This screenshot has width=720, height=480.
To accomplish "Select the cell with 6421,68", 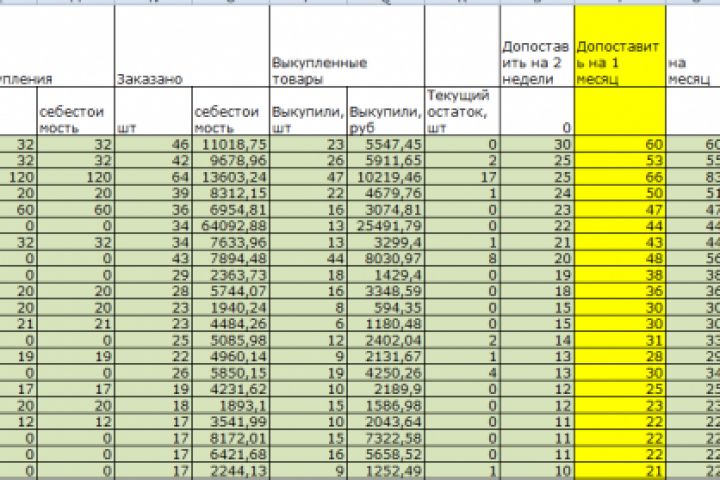I will click(x=231, y=454).
